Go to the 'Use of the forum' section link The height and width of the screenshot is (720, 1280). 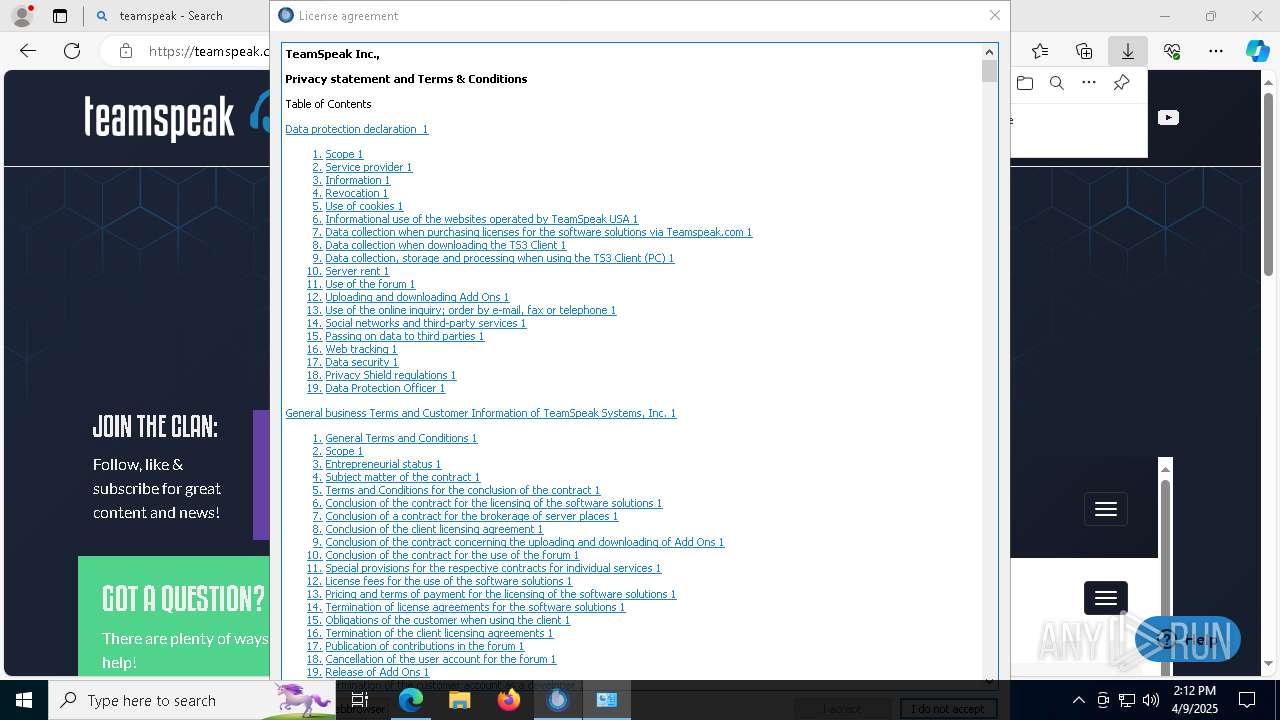coord(370,284)
